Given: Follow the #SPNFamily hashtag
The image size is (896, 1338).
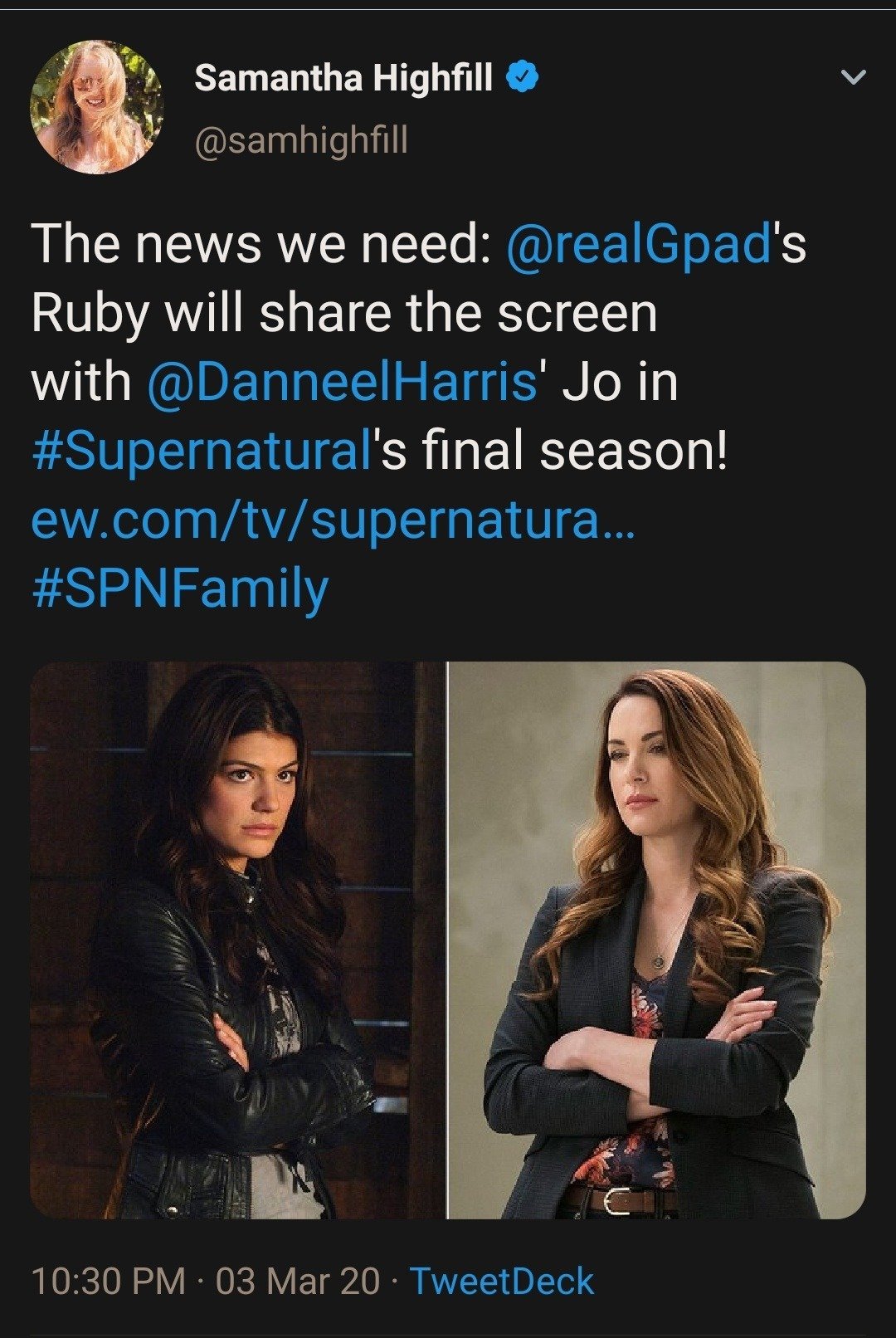Looking at the screenshot, I should (x=180, y=590).
